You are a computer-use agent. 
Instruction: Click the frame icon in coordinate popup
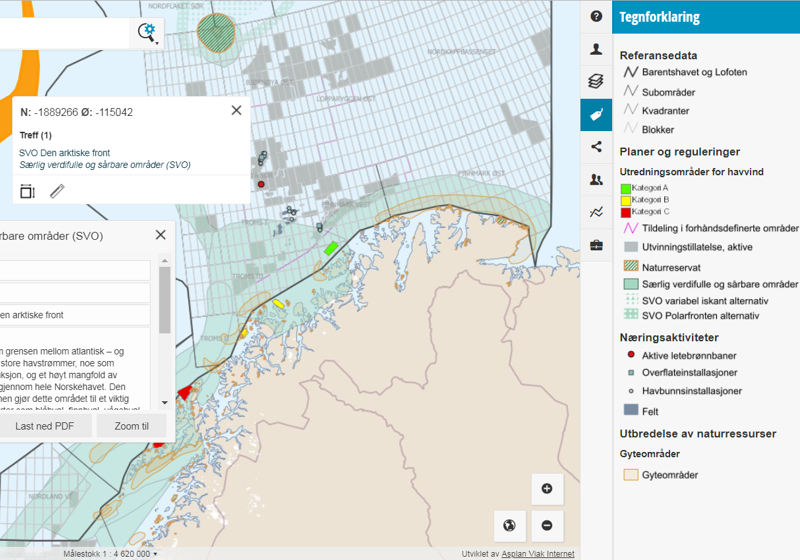pos(27,191)
